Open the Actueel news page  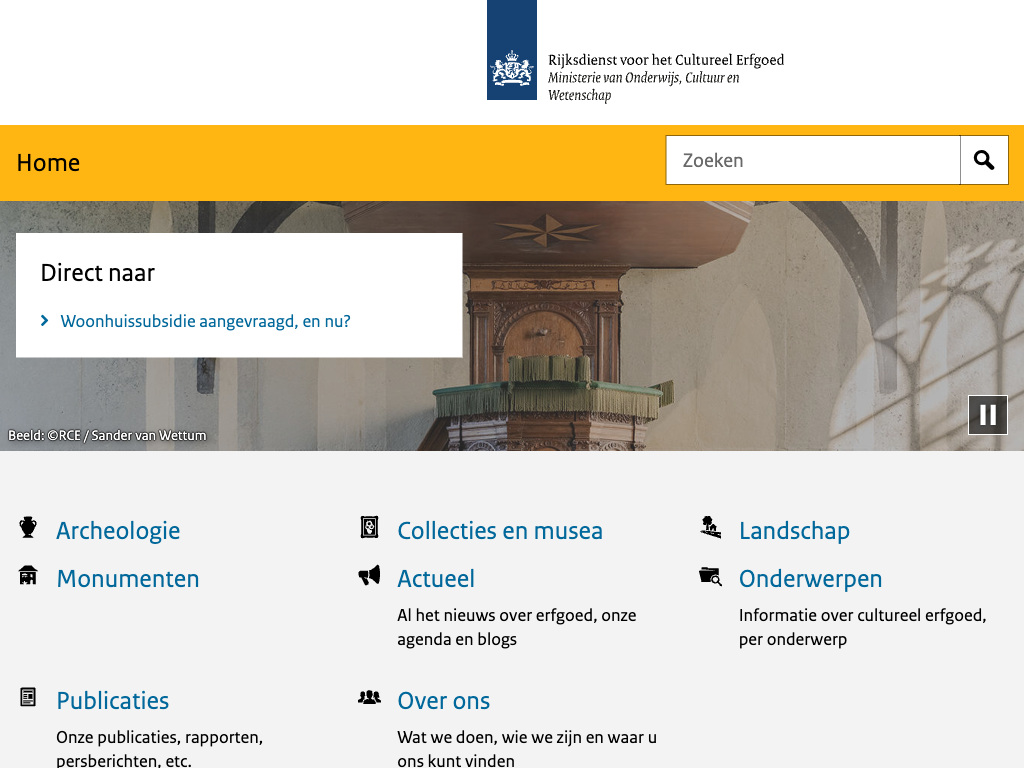pyautogui.click(x=436, y=579)
